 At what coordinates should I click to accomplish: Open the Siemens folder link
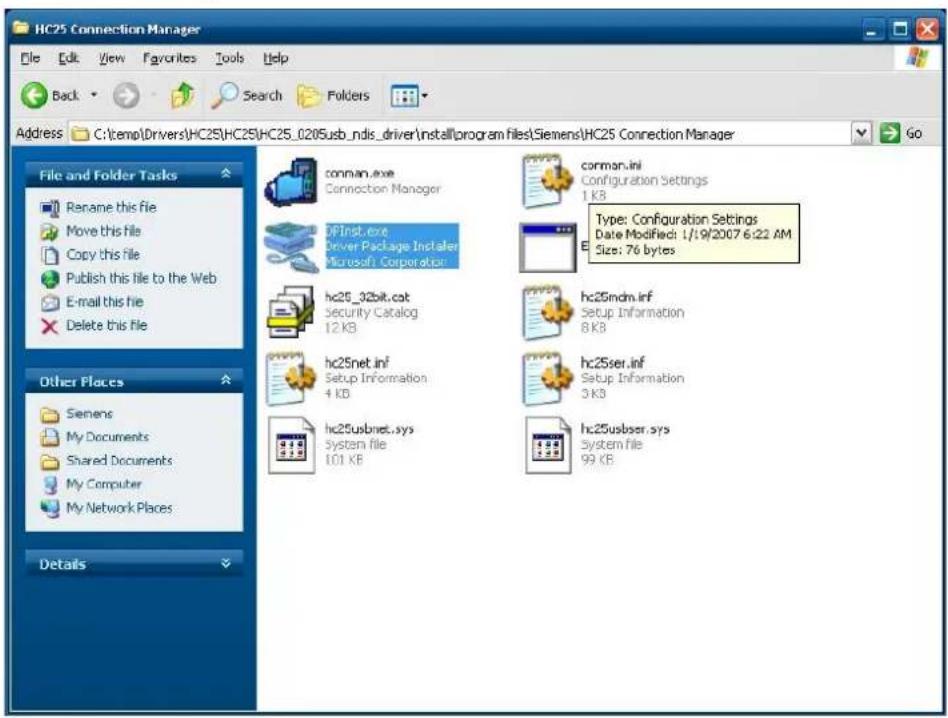point(89,413)
